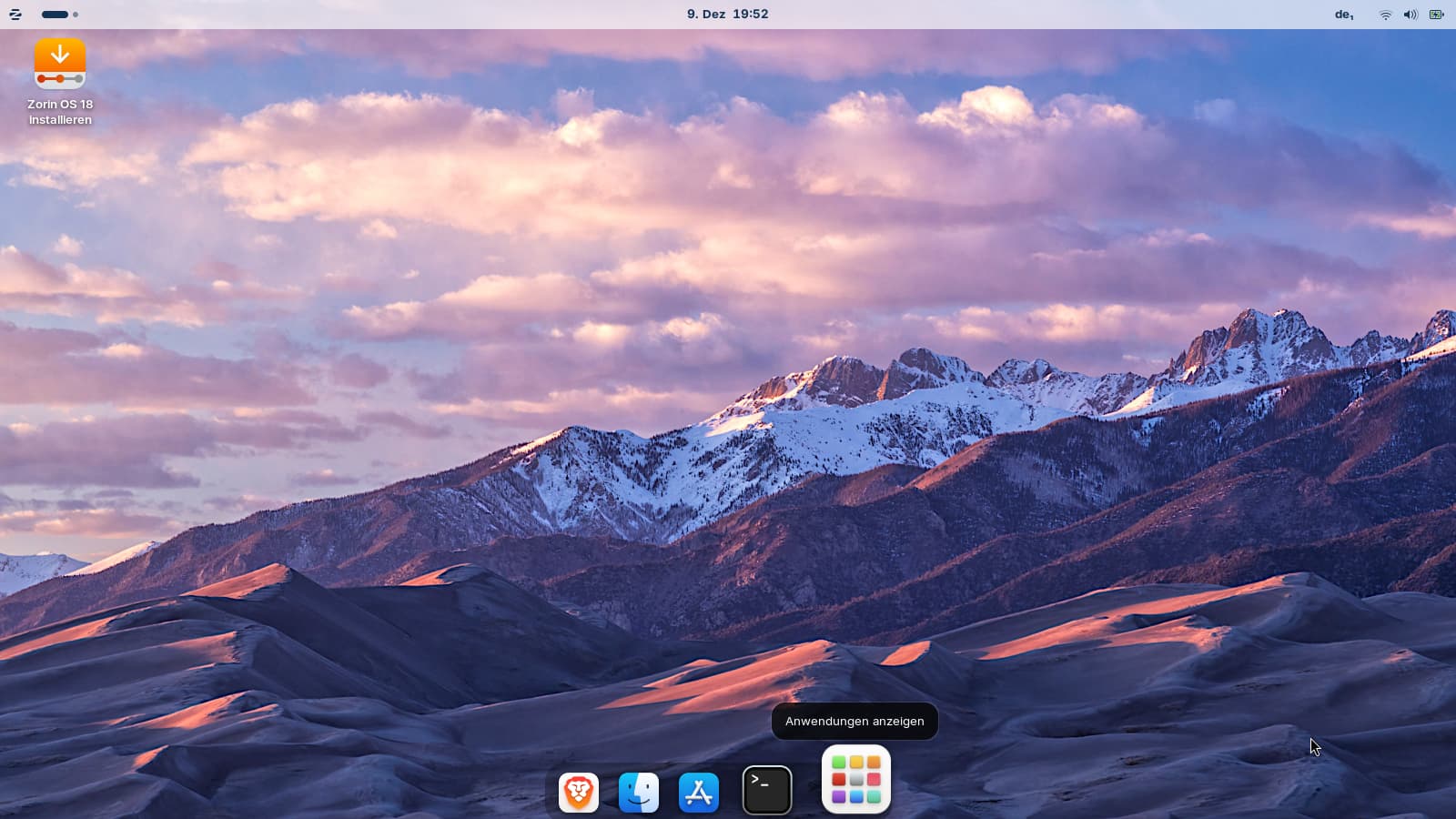
Task: Launch the Brave browser from the dock
Action: coord(578,792)
